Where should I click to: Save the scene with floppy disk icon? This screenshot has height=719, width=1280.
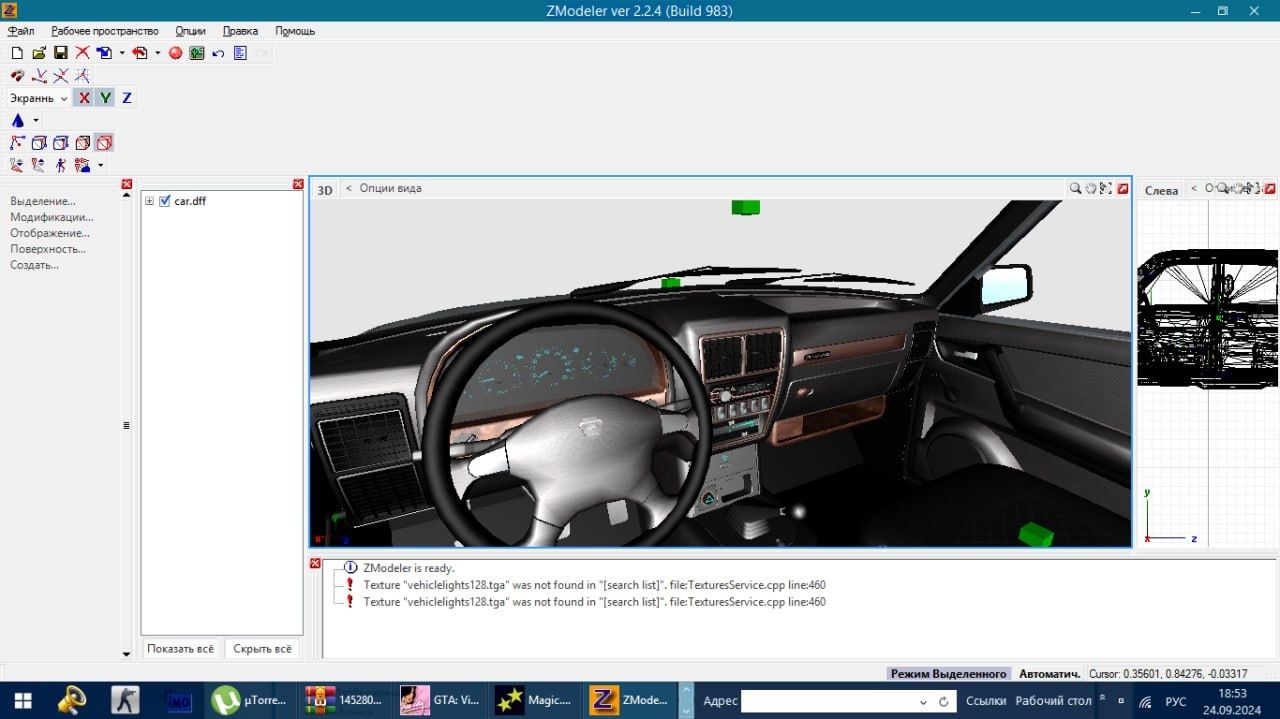click(x=61, y=53)
